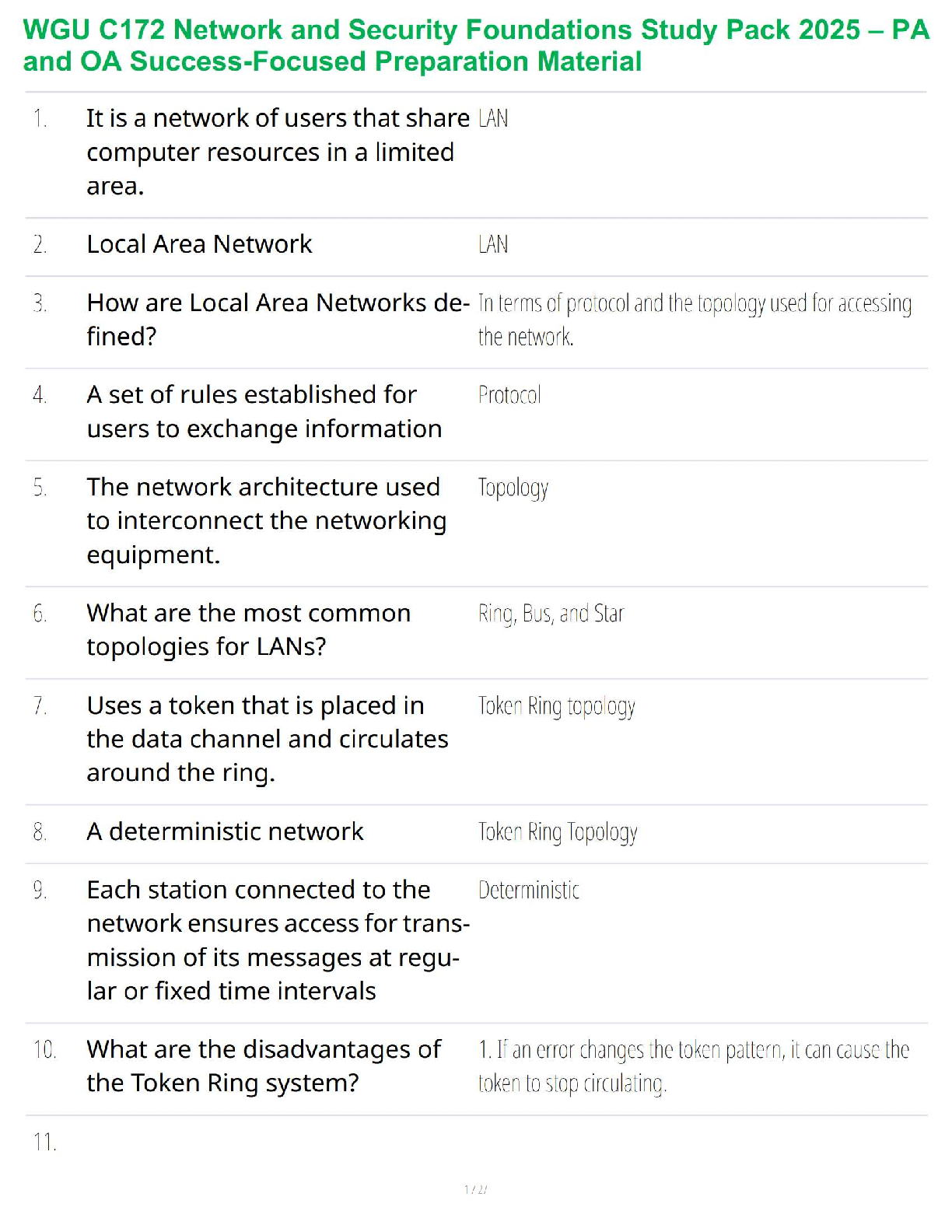Click the lowercase "Token Ring topology" answer
The image size is (952, 1232).
click(557, 706)
